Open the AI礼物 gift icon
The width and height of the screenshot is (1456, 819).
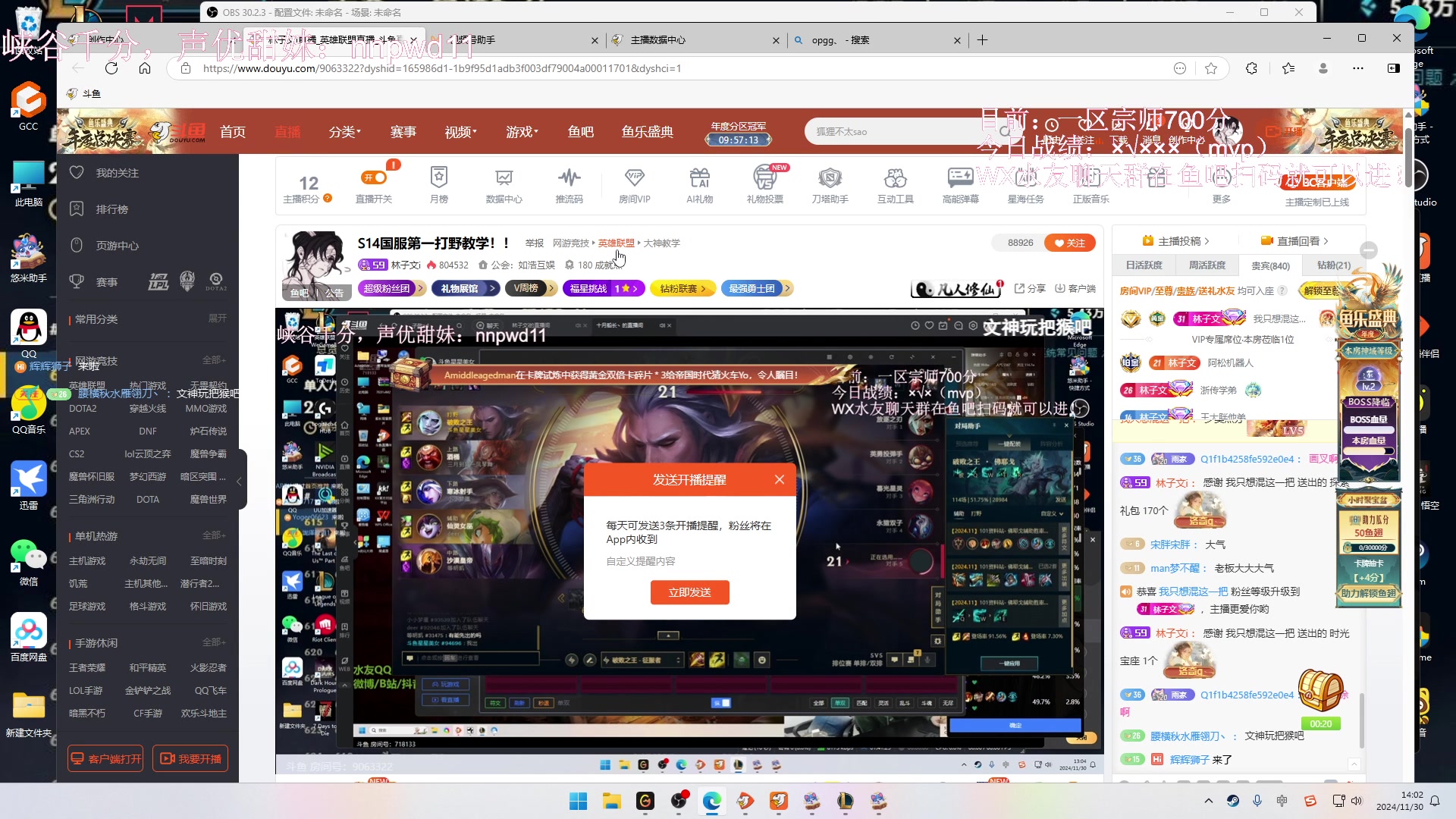pyautogui.click(x=700, y=184)
